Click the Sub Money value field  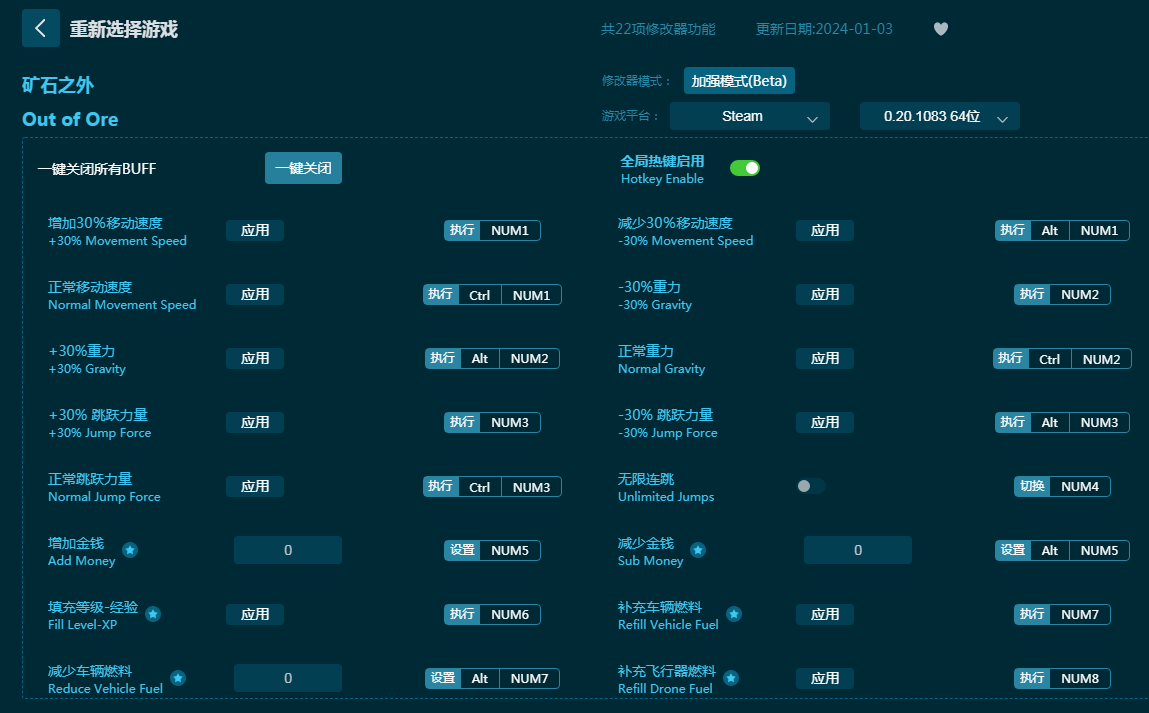(858, 550)
